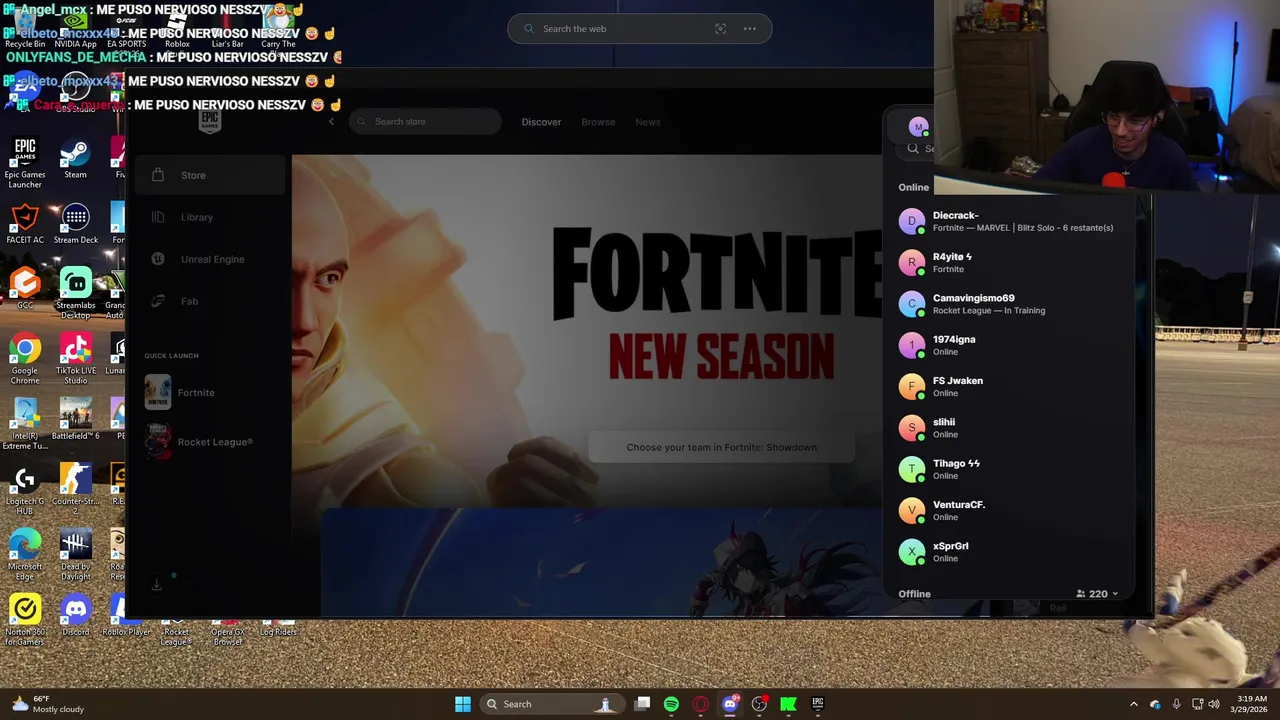The width and height of the screenshot is (1280, 720).
Task: Open Epic Games Launcher from the taskbar
Action: click(x=817, y=704)
